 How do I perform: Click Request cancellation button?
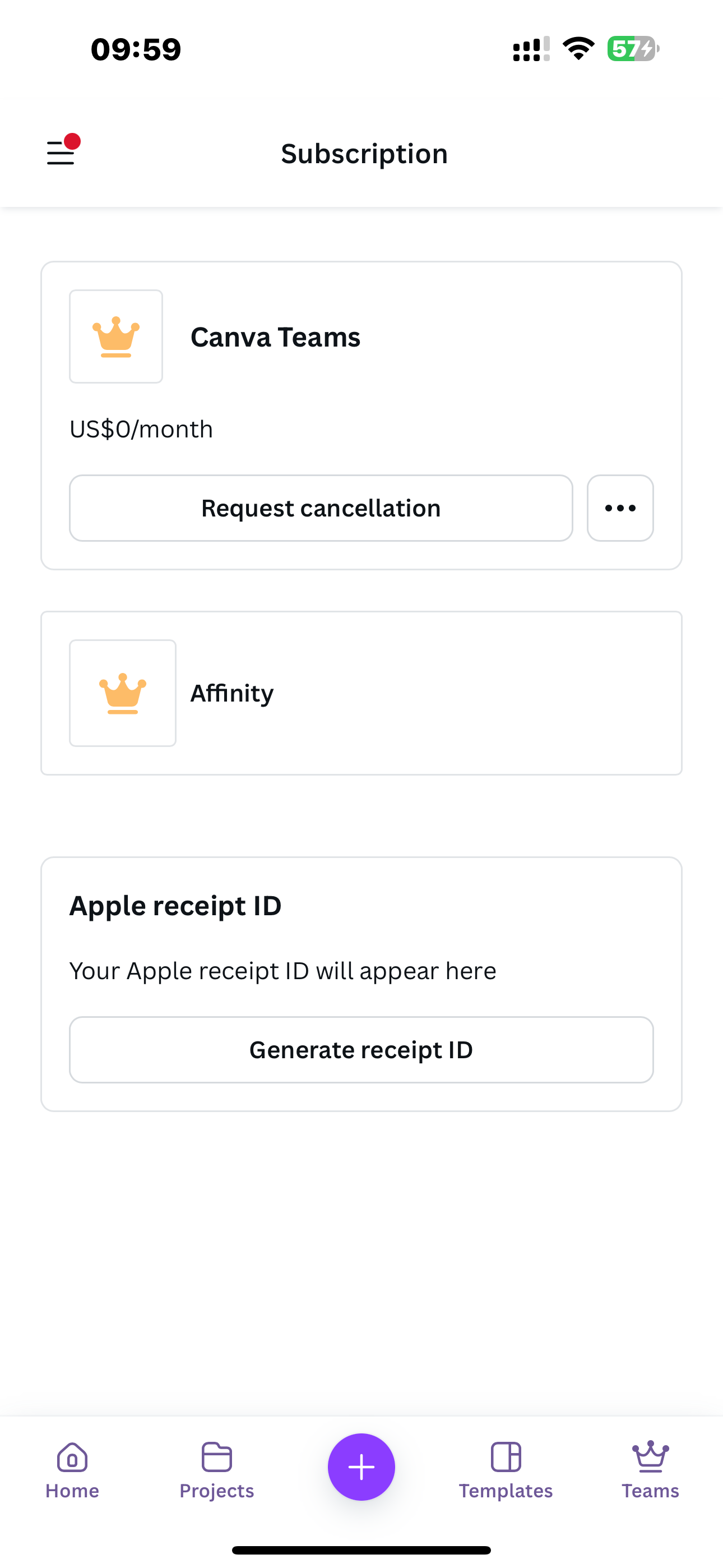(321, 508)
